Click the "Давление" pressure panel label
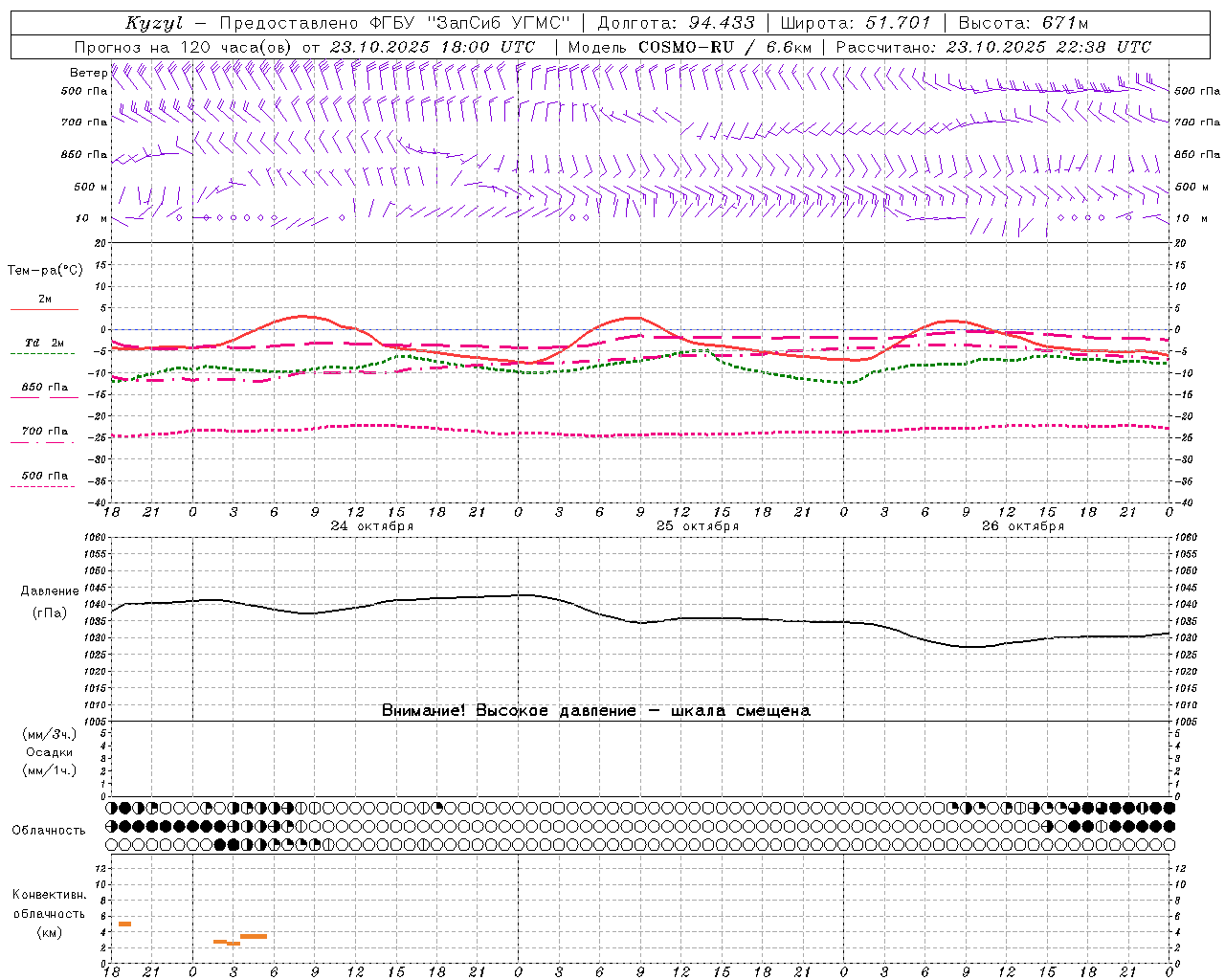The height and width of the screenshot is (980, 1225). tap(50, 591)
